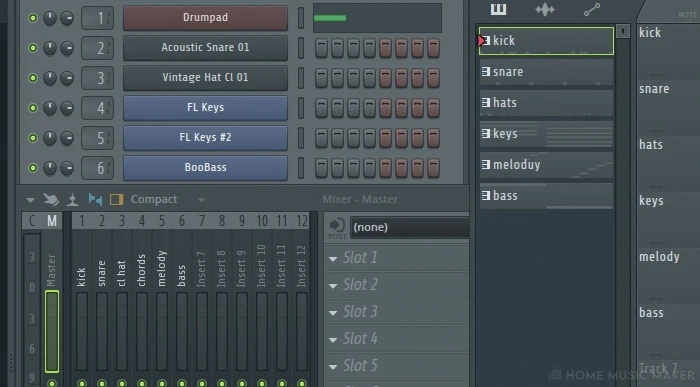700x387 pixels.
Task: Click pattern icon beside snare
Action: 486,71
